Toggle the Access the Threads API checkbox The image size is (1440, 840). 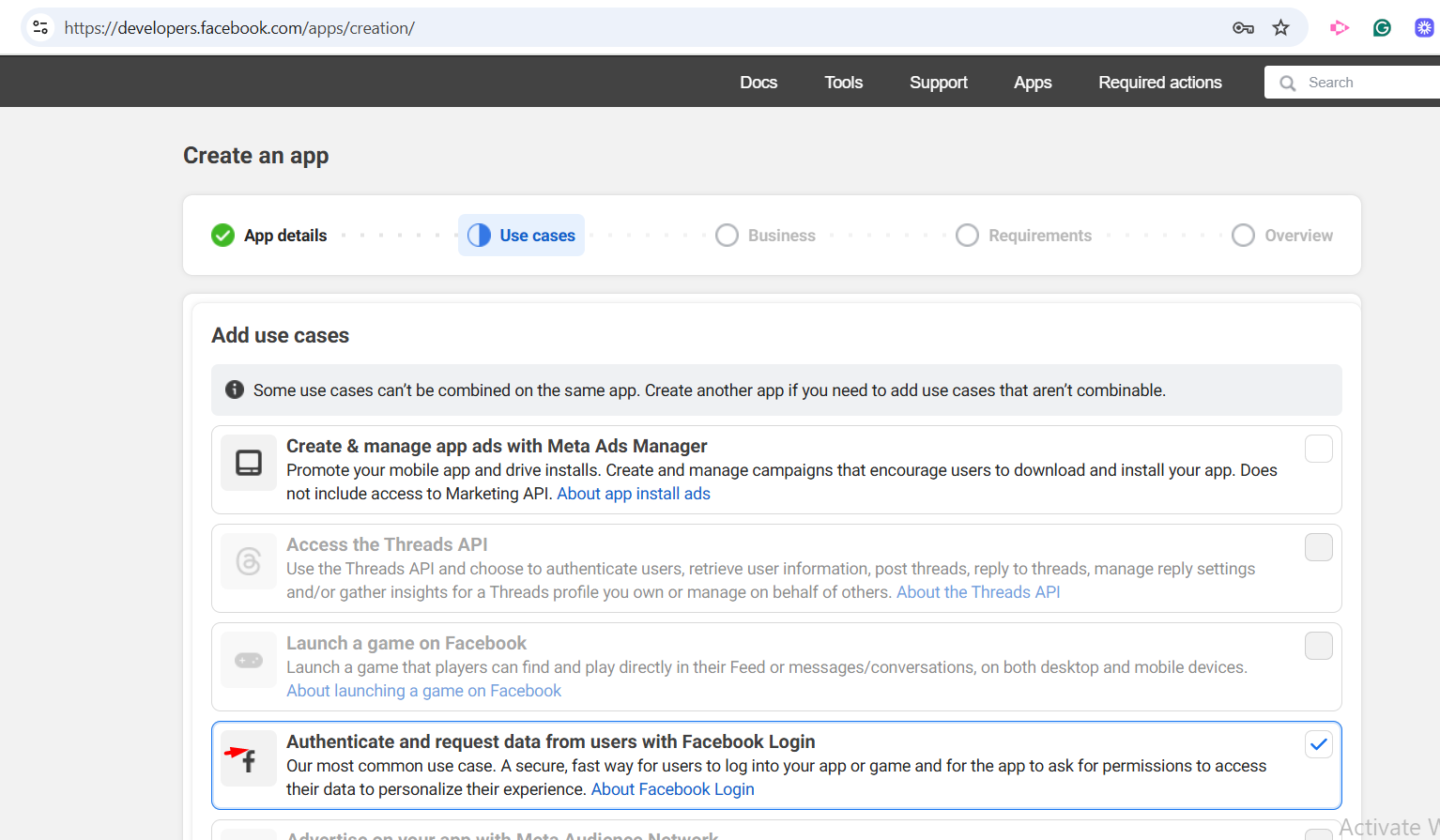[1318, 547]
